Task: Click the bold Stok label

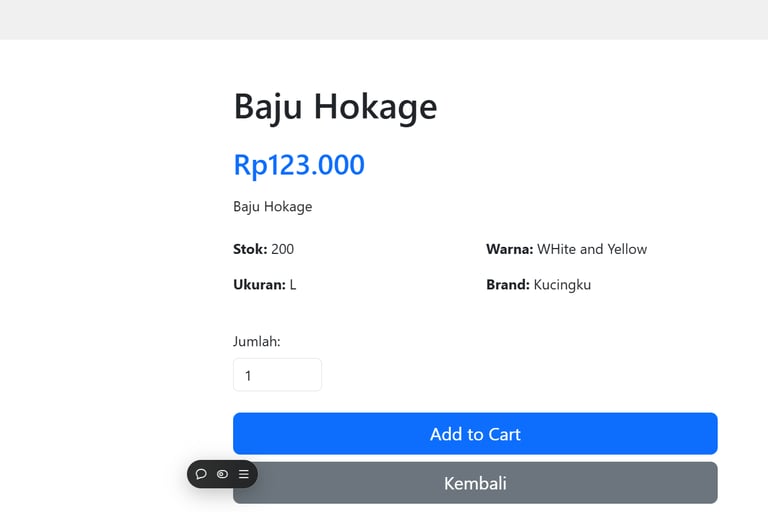Action: tap(250, 249)
